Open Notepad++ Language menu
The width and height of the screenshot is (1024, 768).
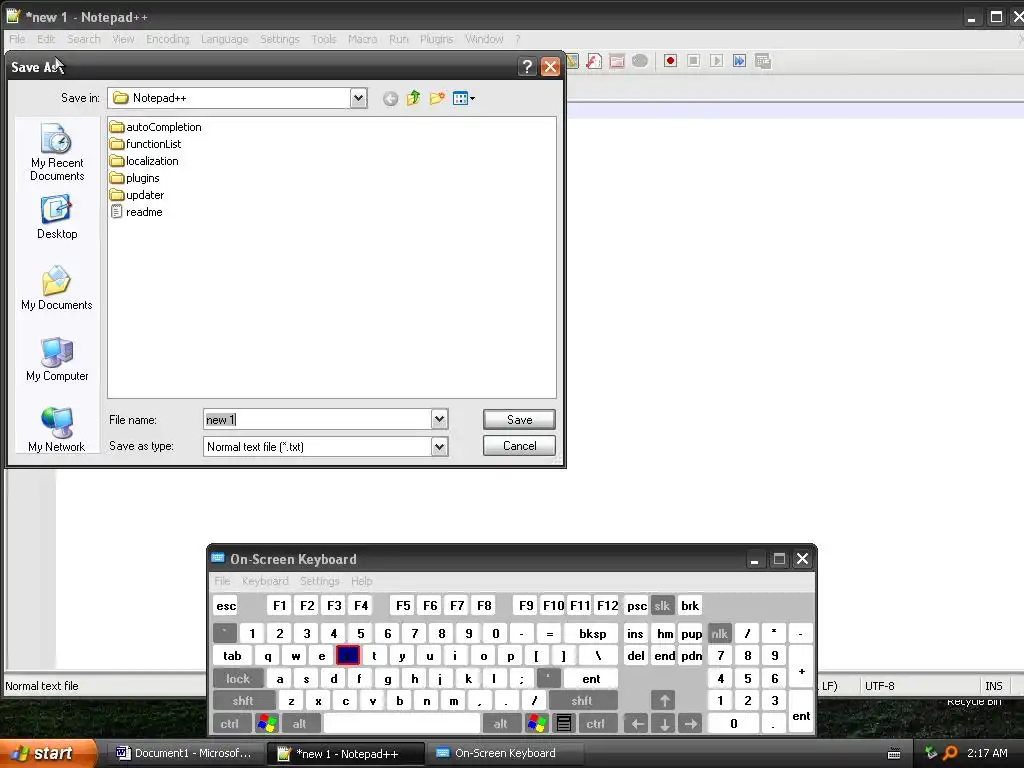pos(225,39)
